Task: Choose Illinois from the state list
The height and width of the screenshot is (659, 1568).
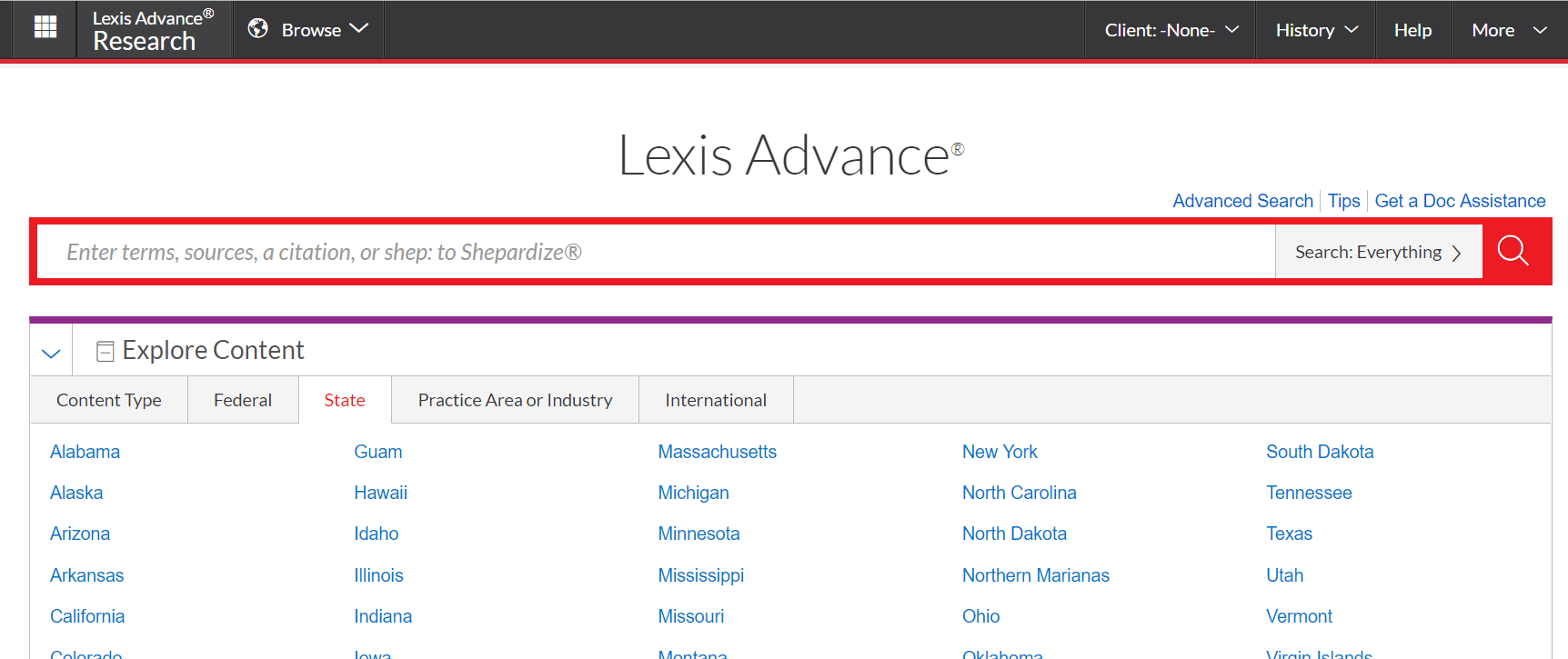Action: pyautogui.click(x=378, y=575)
